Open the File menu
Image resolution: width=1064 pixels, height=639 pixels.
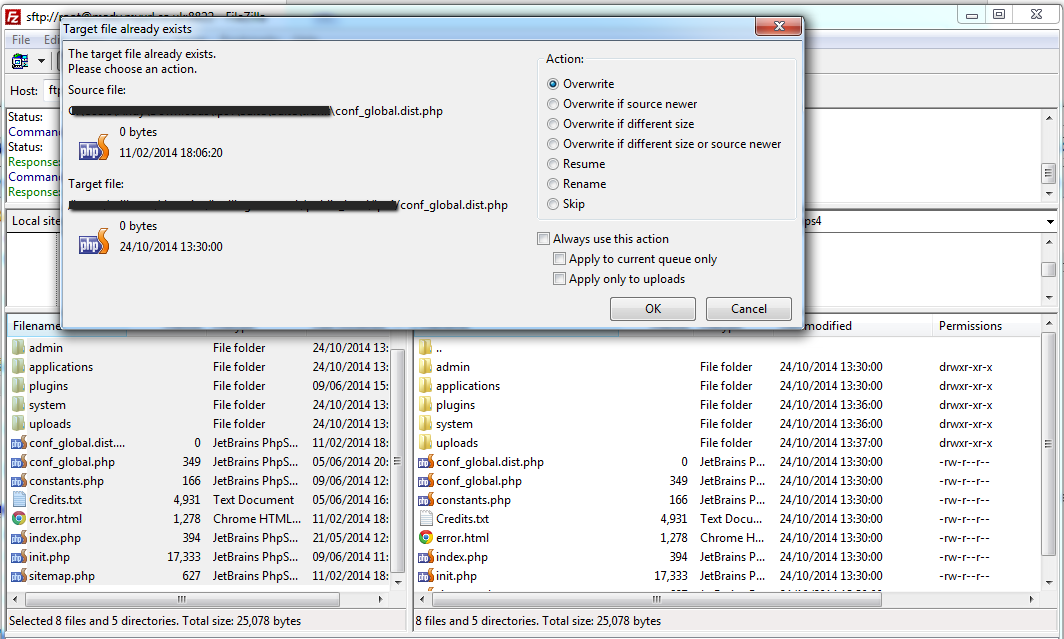(x=21, y=40)
